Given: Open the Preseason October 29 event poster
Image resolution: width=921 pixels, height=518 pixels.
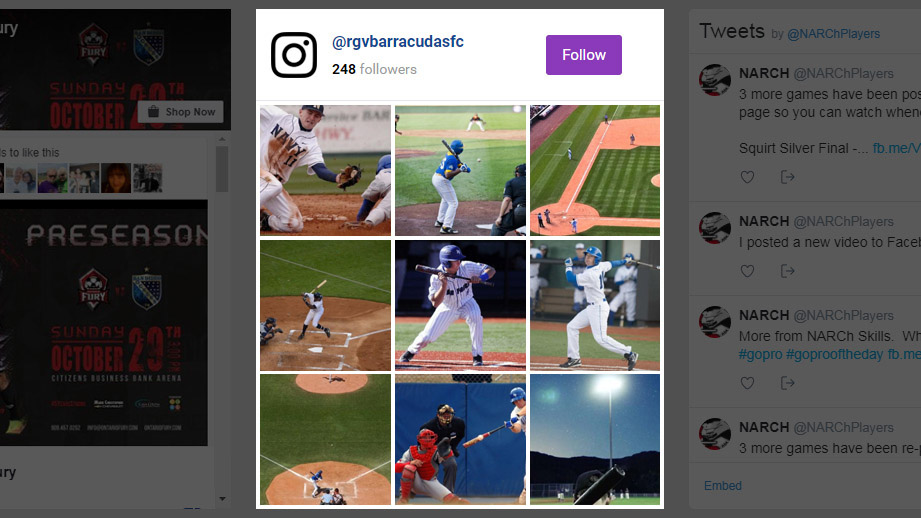Looking at the screenshot, I should (103, 323).
